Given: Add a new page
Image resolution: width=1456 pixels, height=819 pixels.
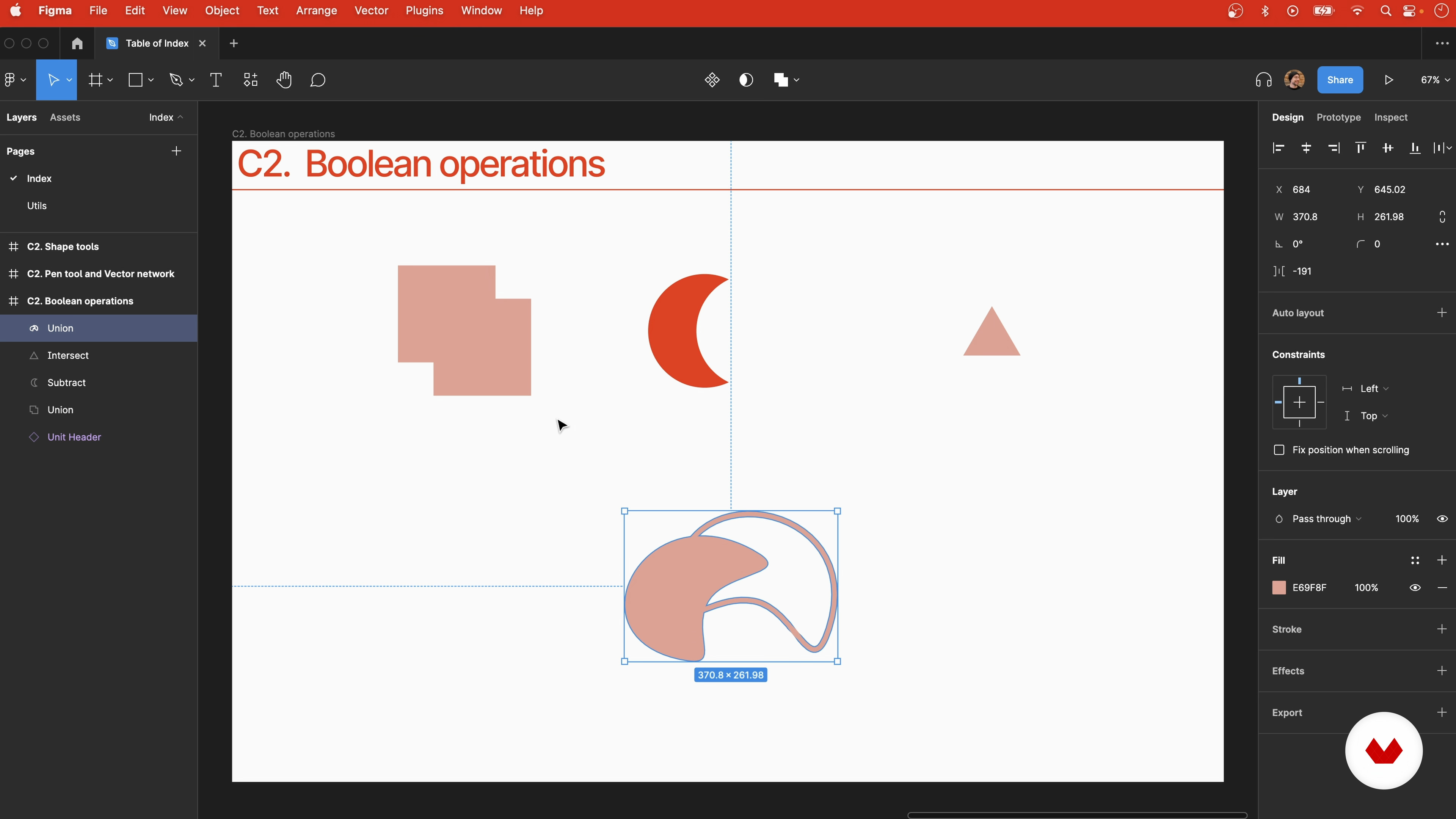Looking at the screenshot, I should (176, 151).
